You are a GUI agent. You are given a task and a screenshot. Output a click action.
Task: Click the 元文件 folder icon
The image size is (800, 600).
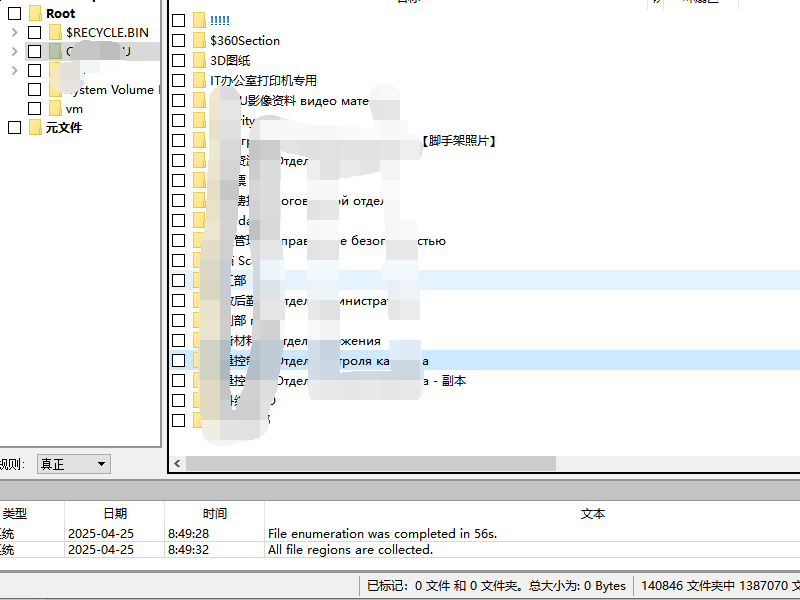(35, 128)
